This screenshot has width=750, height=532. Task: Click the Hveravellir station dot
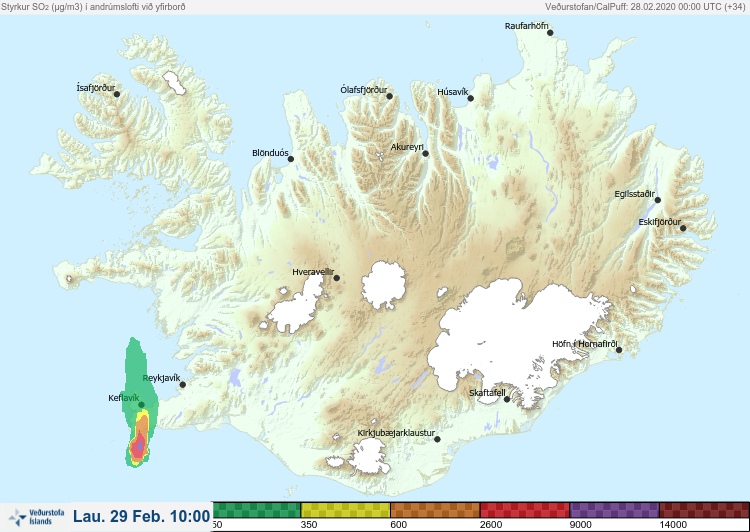(x=336, y=278)
